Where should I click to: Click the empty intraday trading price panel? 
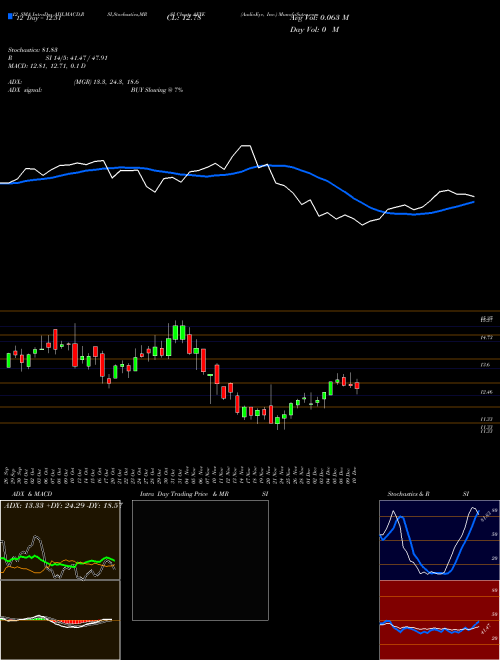pos(200,560)
